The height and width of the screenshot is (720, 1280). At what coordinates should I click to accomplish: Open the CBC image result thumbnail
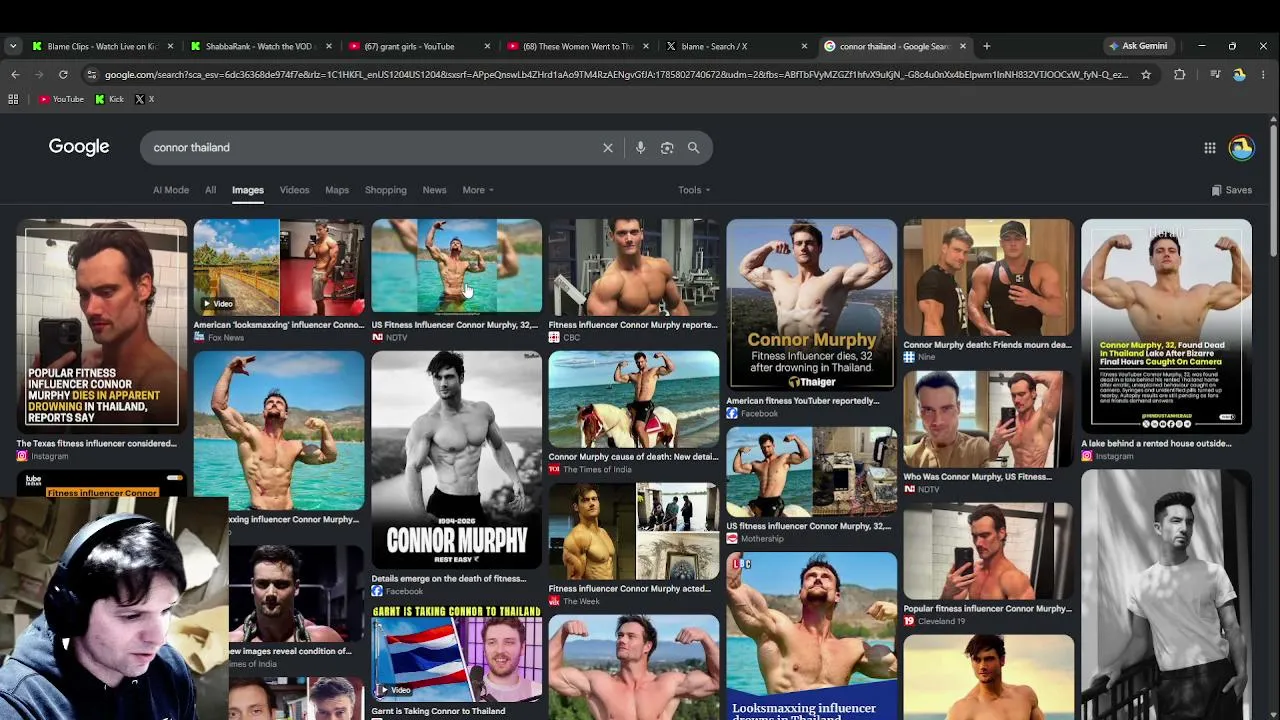634,267
